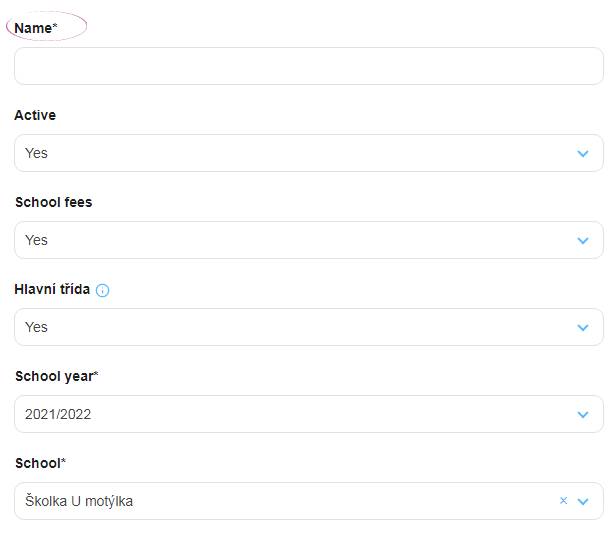Click the Školka U motýlka value text

(79, 501)
